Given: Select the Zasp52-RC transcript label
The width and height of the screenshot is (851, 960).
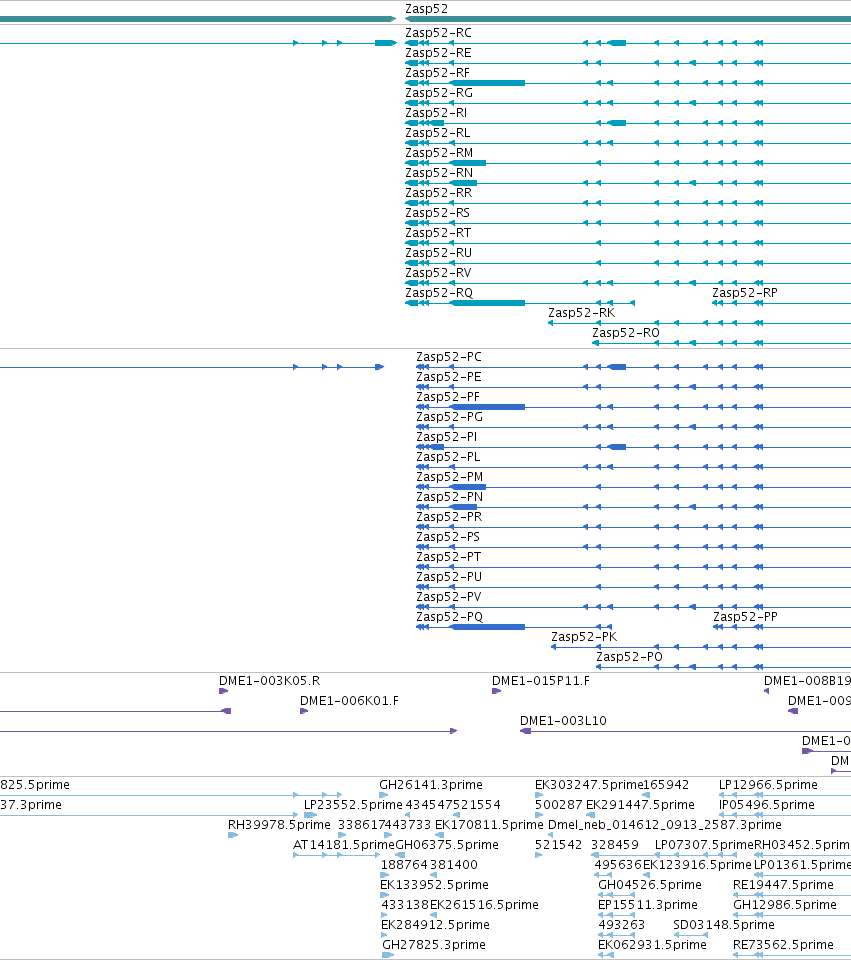Looking at the screenshot, I should [x=438, y=33].
